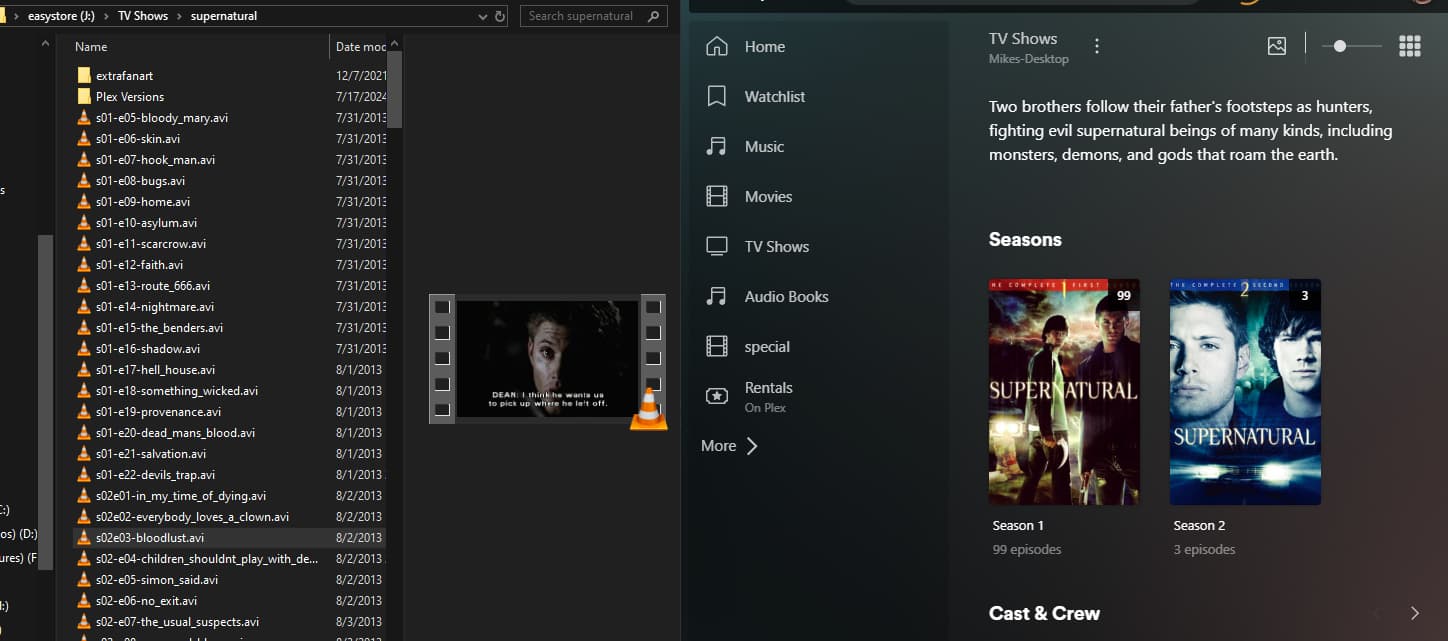This screenshot has height=641, width=1448.
Task: Click the search magnifier icon in Explorer
Action: click(x=654, y=16)
